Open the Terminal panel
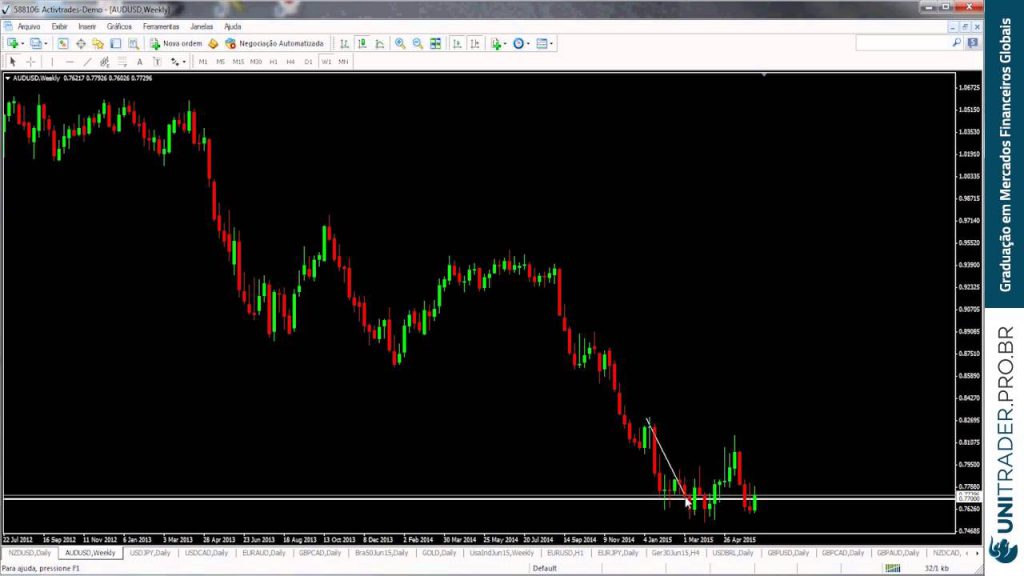The image size is (1024, 576). [x=116, y=44]
